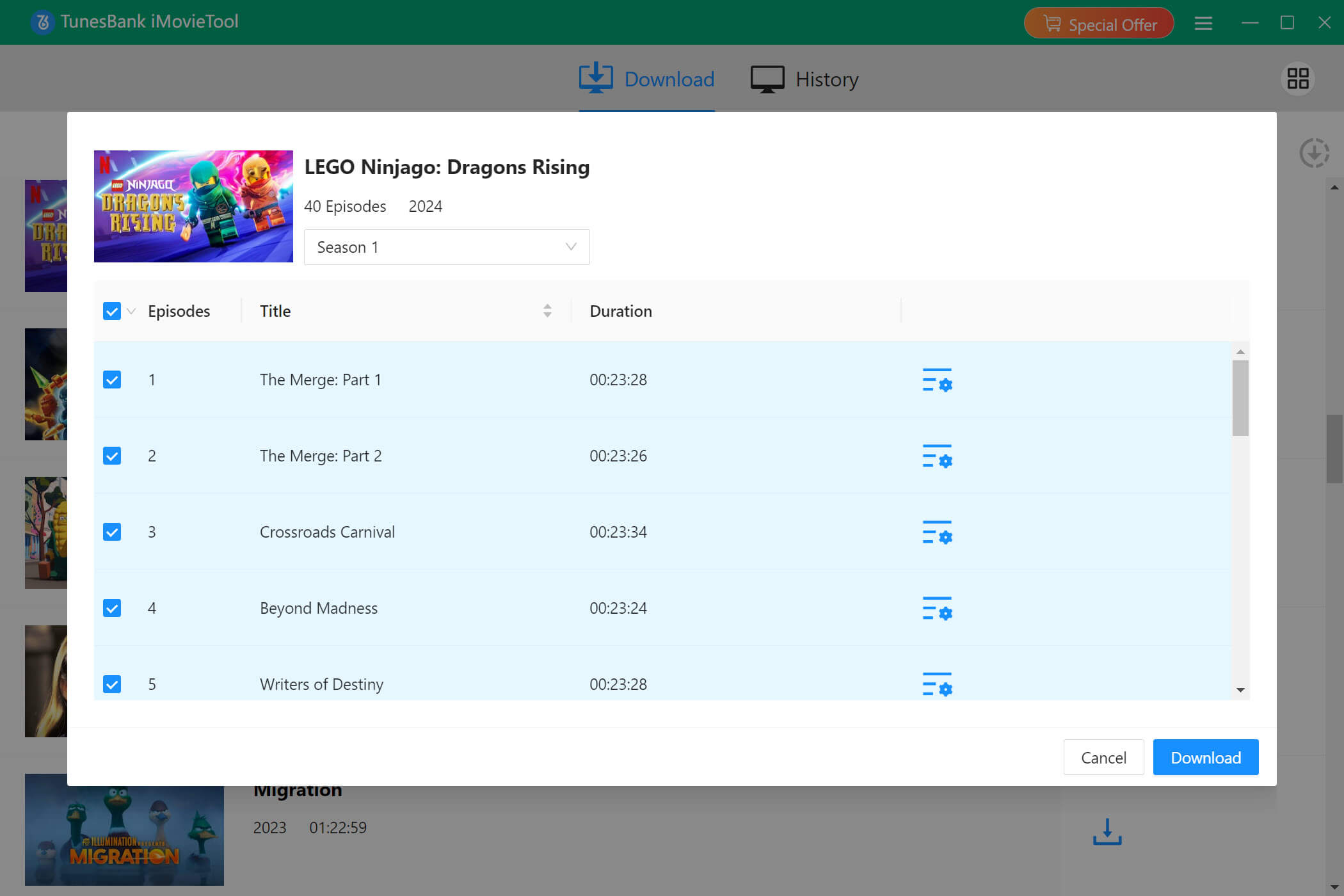Open settings for The Merge: Part 2
Image resolution: width=1344 pixels, height=896 pixels.
click(937, 456)
